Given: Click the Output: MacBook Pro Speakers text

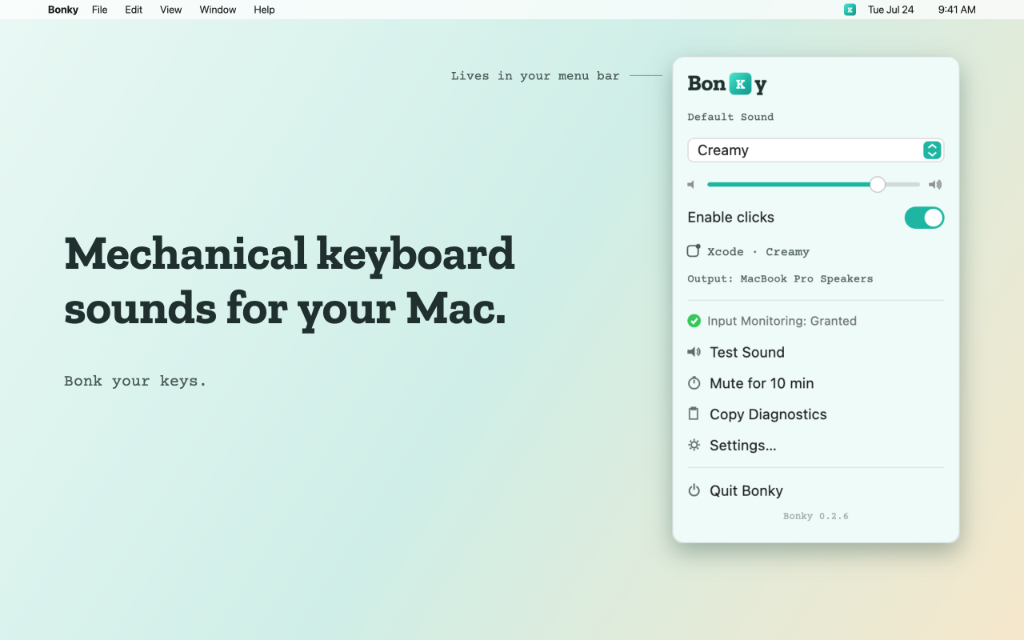Looking at the screenshot, I should (x=780, y=279).
